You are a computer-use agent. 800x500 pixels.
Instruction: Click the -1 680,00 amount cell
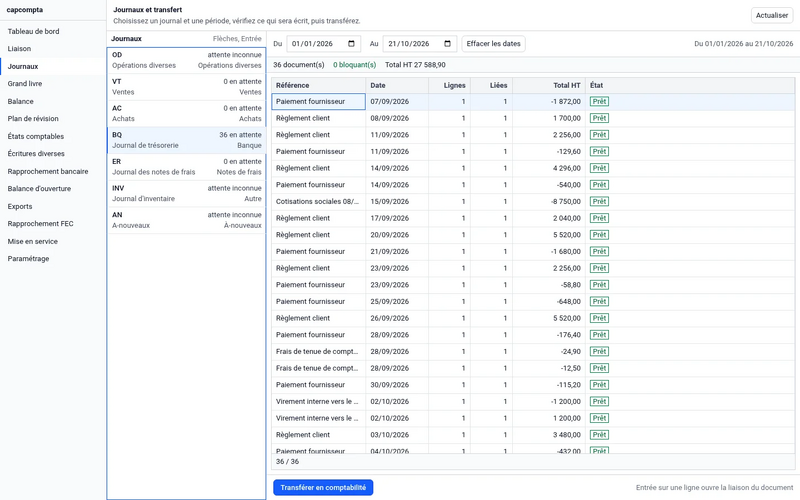point(549,252)
